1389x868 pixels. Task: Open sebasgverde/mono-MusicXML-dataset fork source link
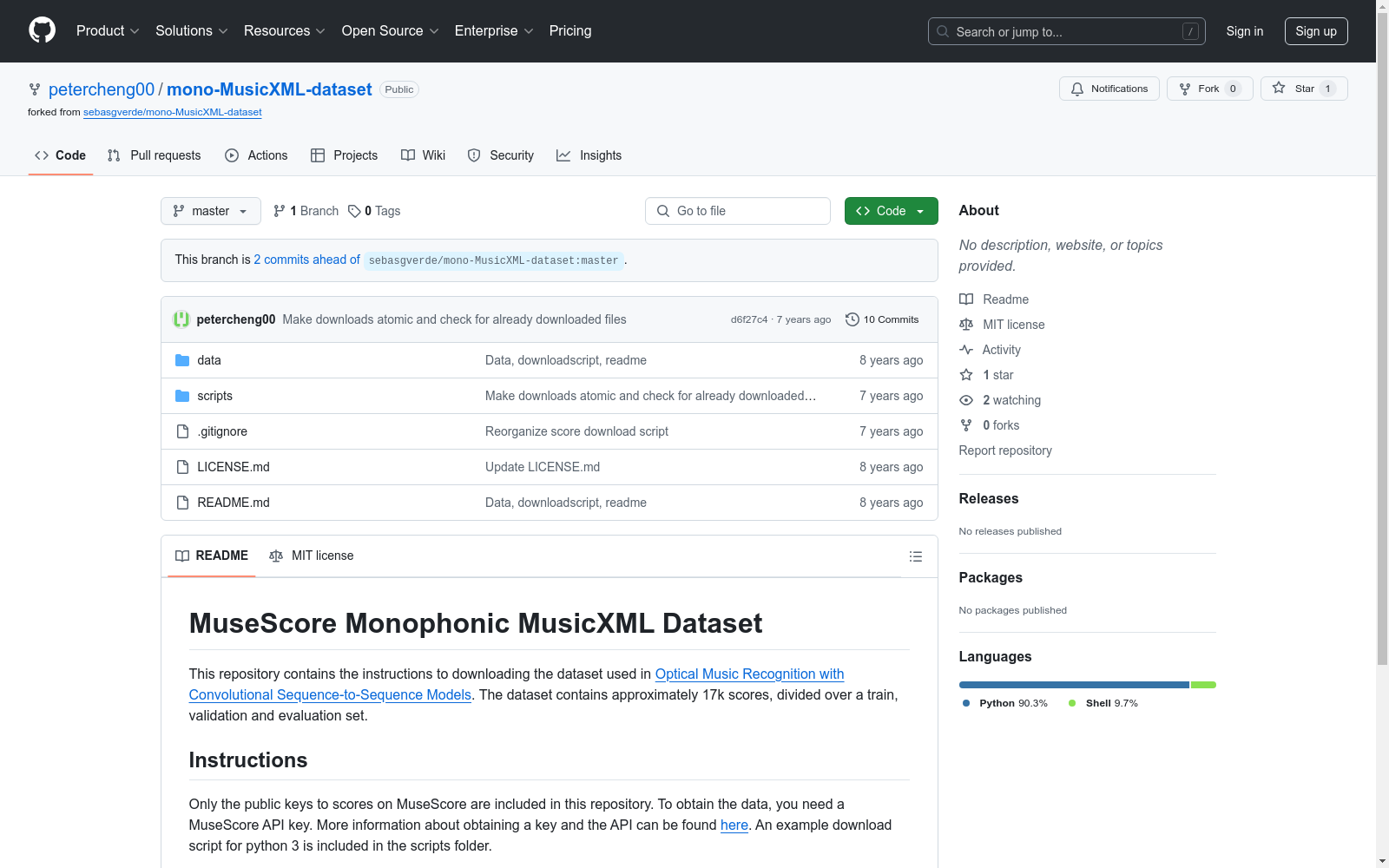coord(173,112)
